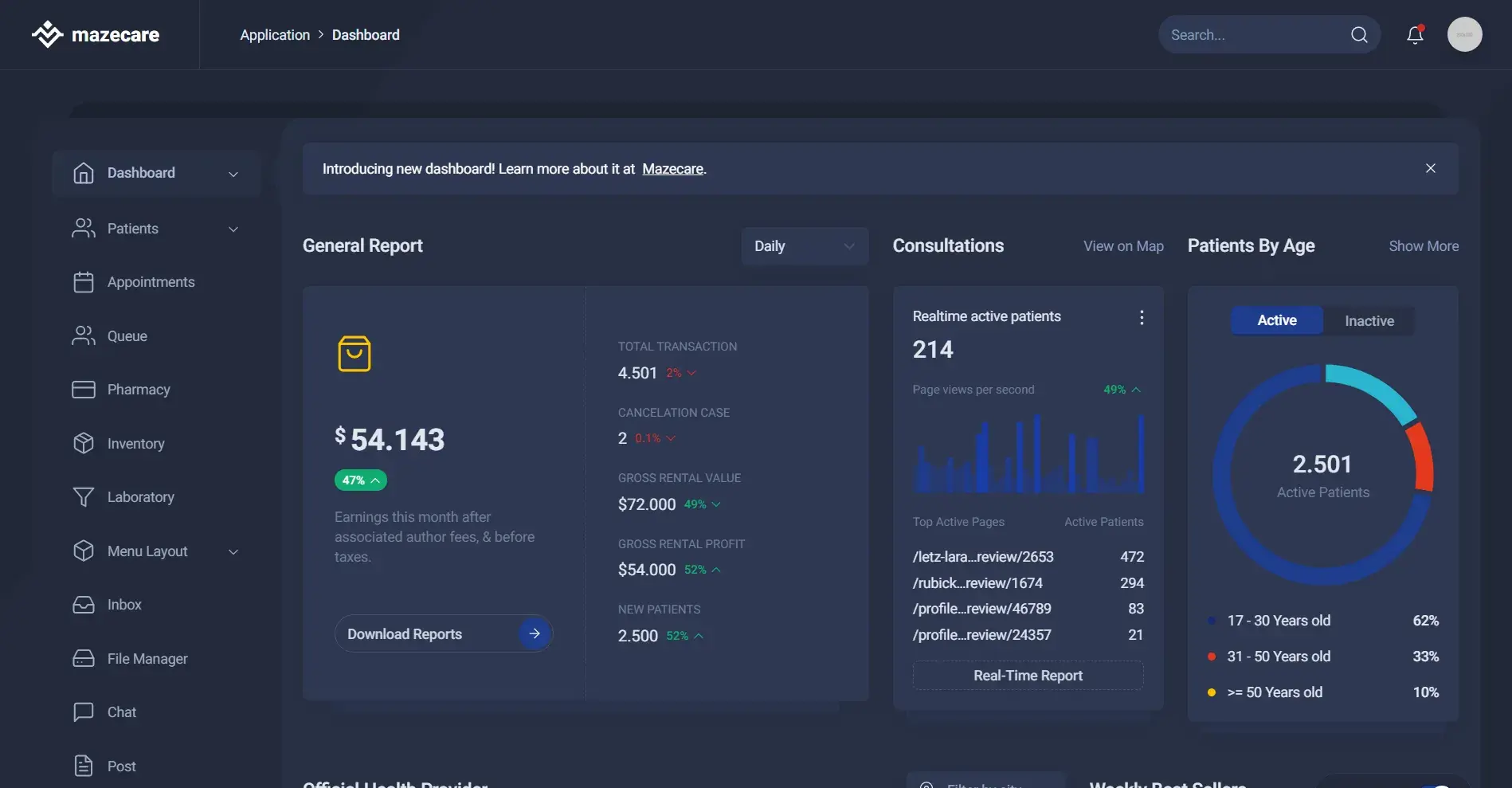Open the Inventory box icon
This screenshot has height=788, width=1512.
(x=84, y=443)
